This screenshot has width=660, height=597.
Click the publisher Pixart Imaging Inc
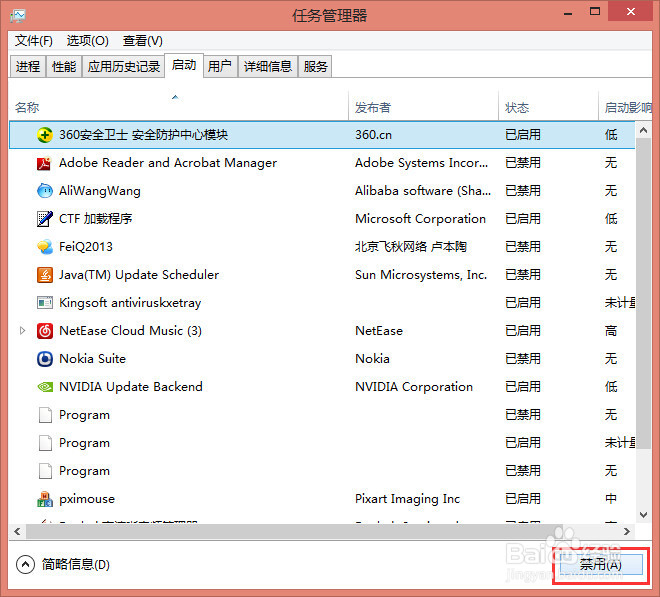tap(407, 499)
